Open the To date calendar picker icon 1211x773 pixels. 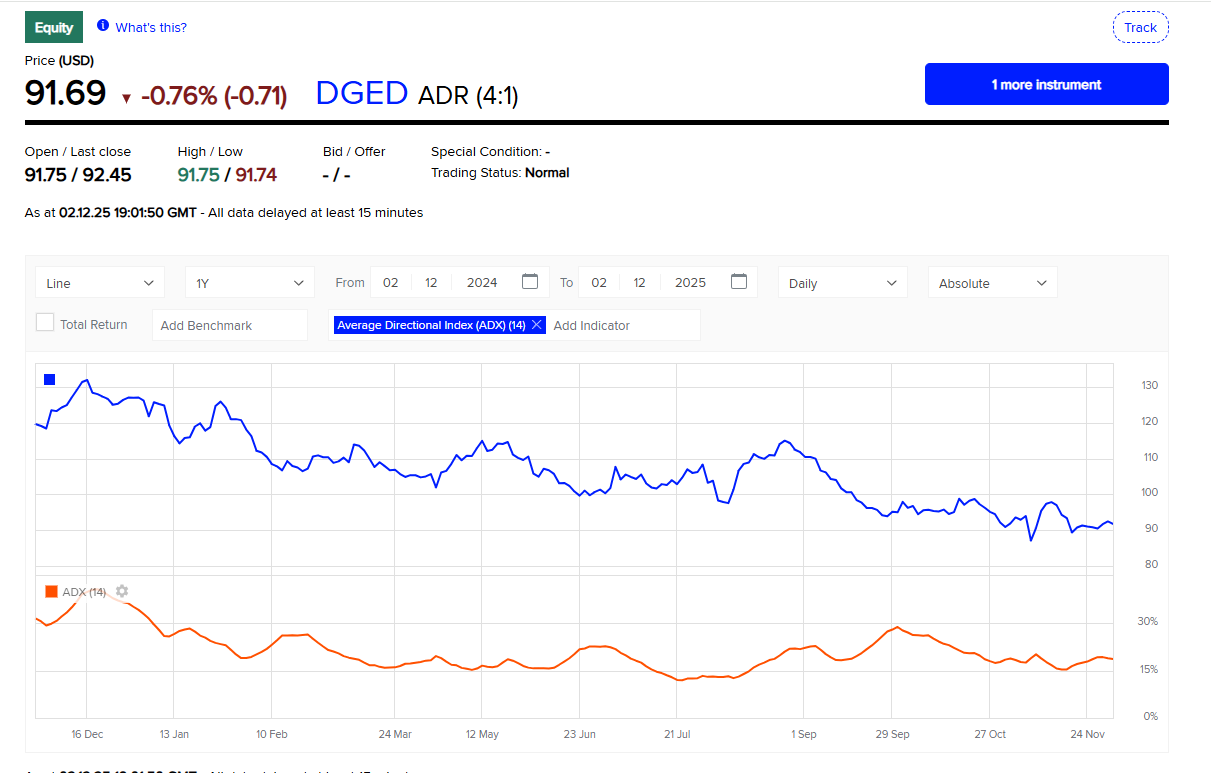[x=739, y=282]
